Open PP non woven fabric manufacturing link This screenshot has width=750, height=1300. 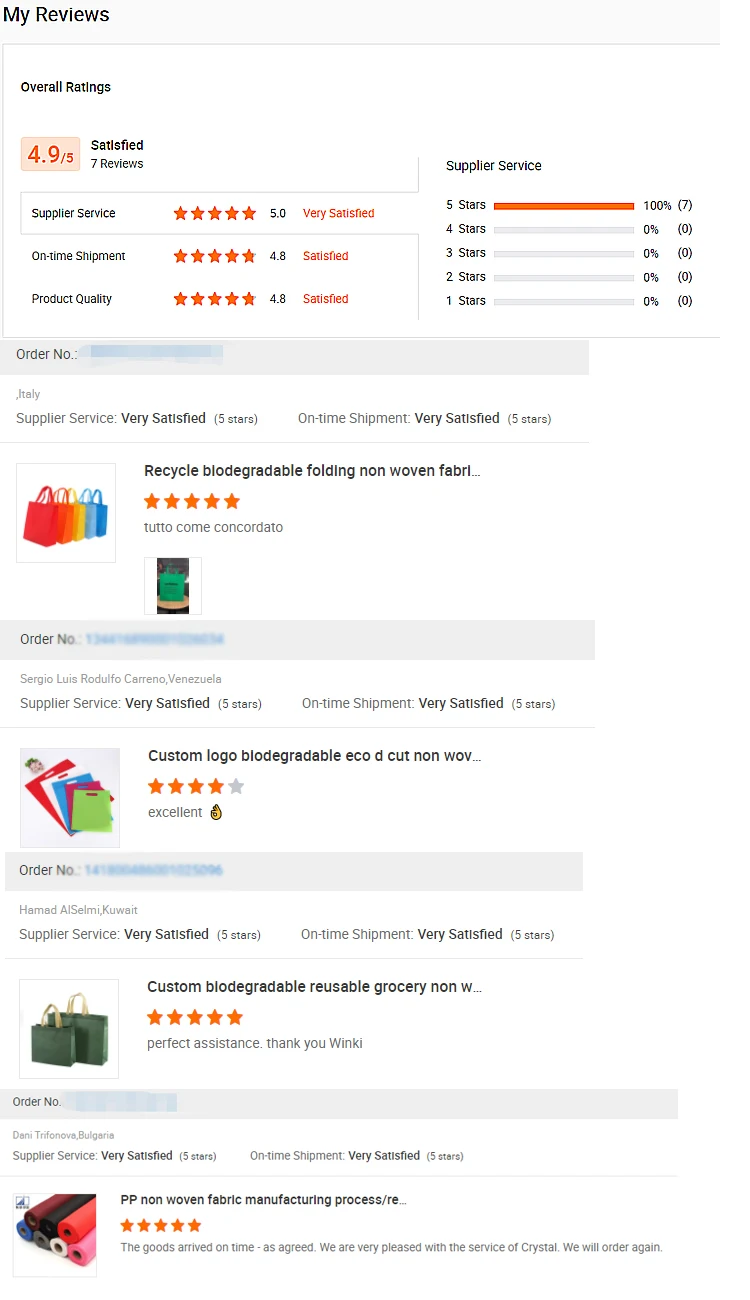point(263,1200)
